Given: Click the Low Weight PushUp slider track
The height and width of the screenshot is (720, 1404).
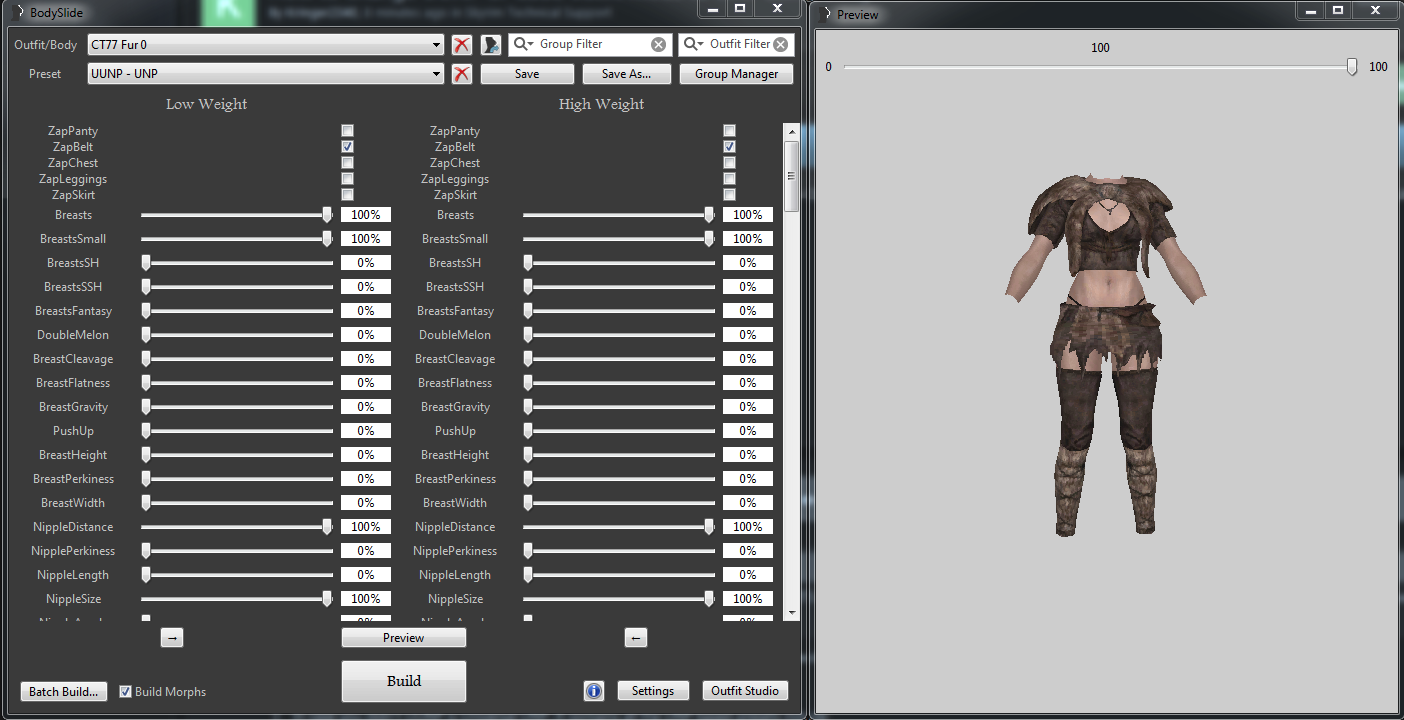Looking at the screenshot, I should (237, 431).
